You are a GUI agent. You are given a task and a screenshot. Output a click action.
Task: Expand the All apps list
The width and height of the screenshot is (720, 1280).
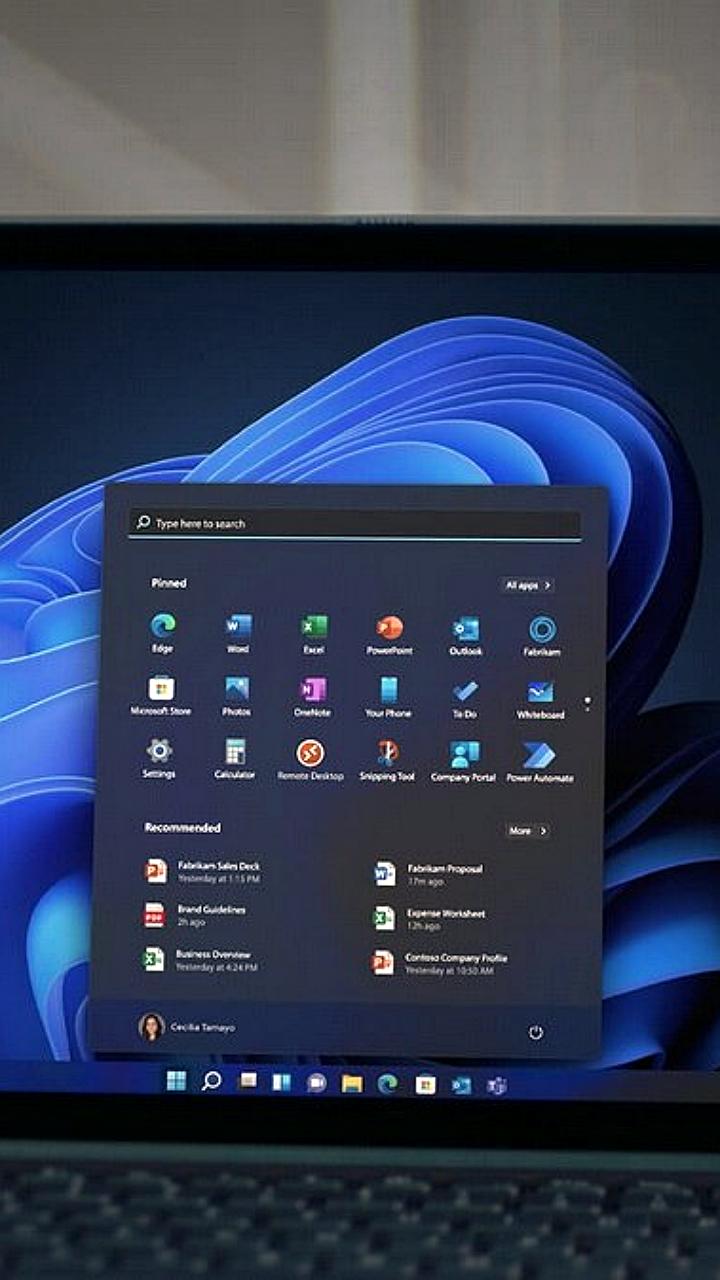pos(528,585)
